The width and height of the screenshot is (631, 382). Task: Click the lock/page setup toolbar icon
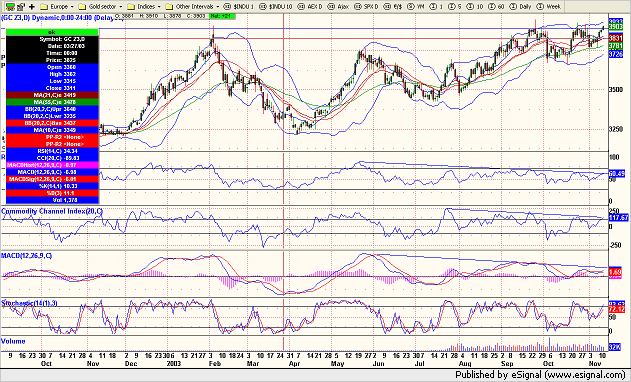click(21, 6)
